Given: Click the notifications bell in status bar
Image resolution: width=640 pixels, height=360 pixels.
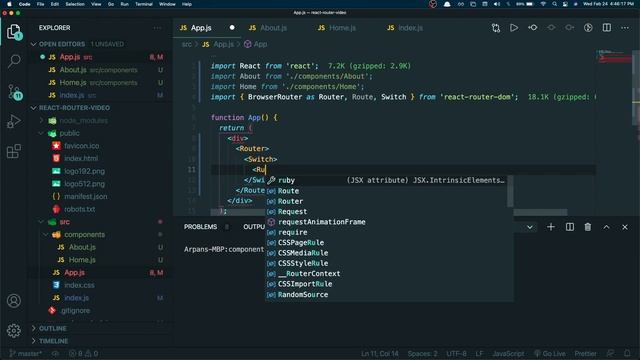Looking at the screenshot, I should tap(627, 353).
